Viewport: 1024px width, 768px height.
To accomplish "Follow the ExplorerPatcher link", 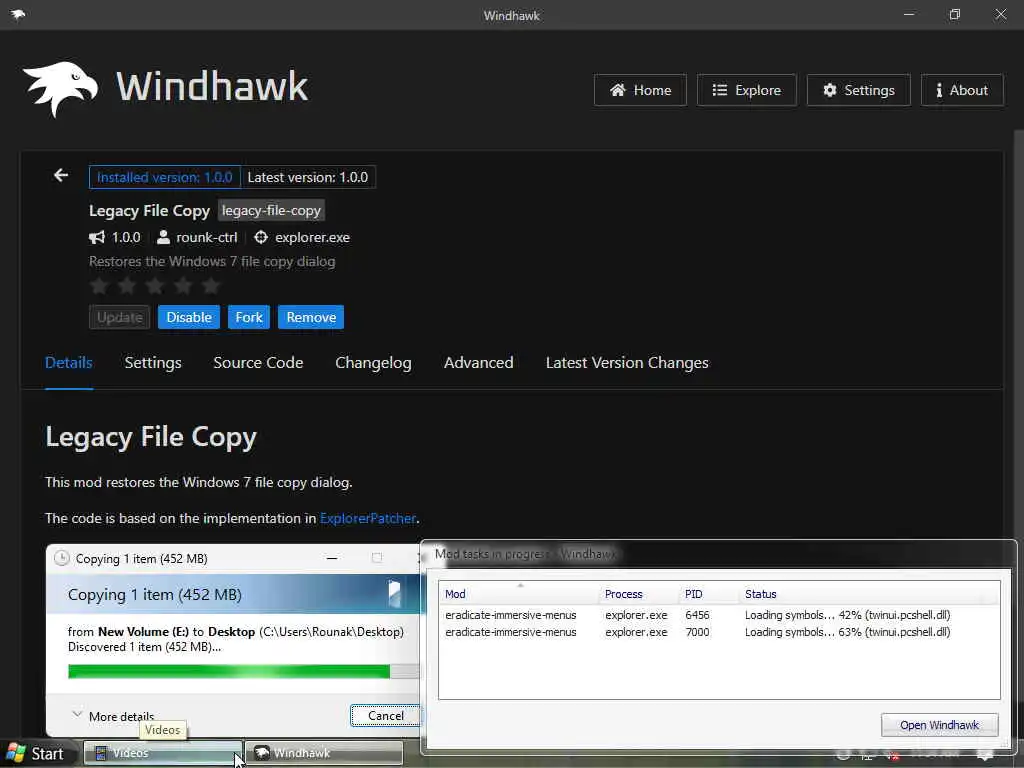I will 368,519.
